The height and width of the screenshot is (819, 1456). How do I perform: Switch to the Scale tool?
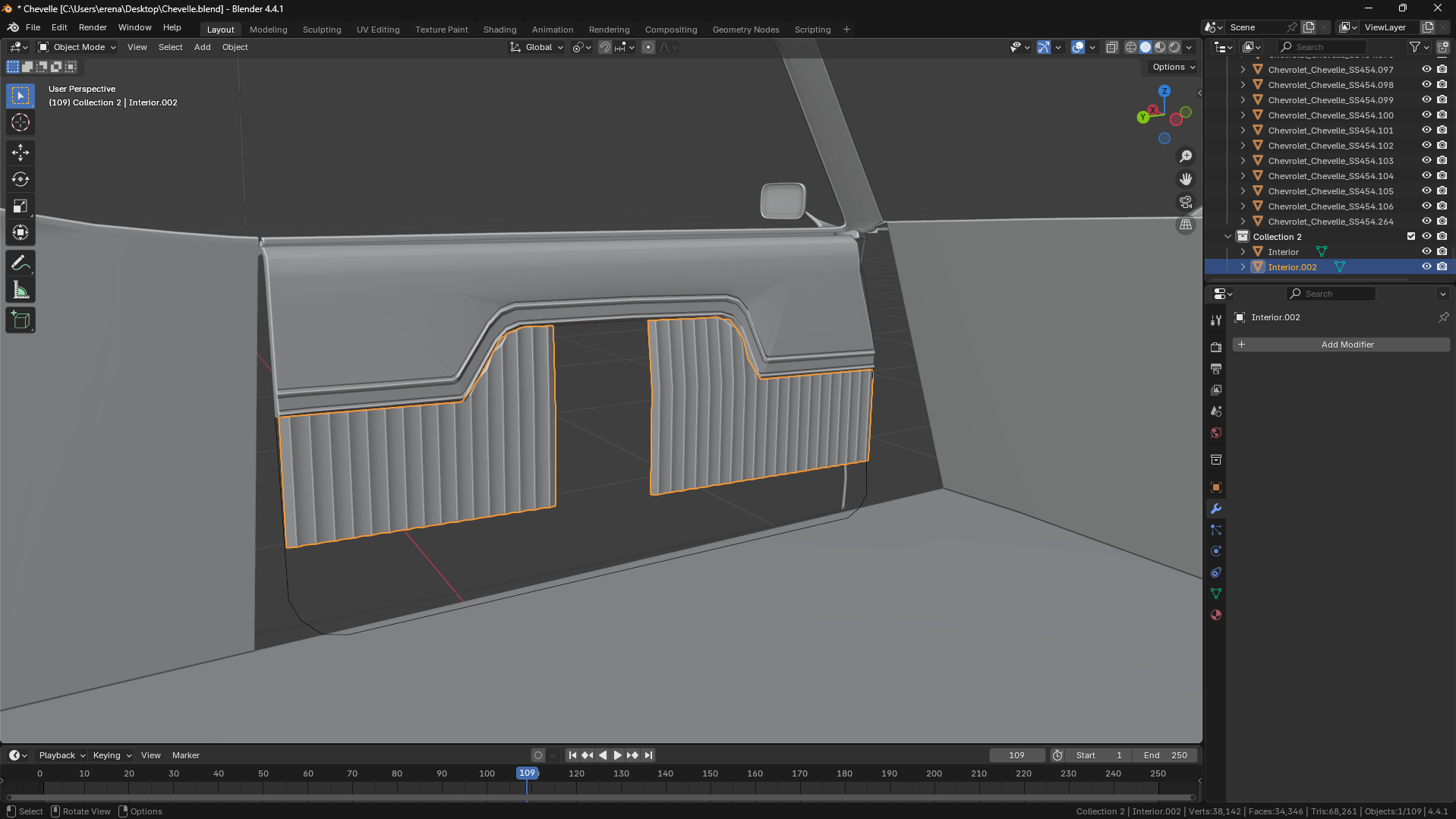(x=20, y=206)
